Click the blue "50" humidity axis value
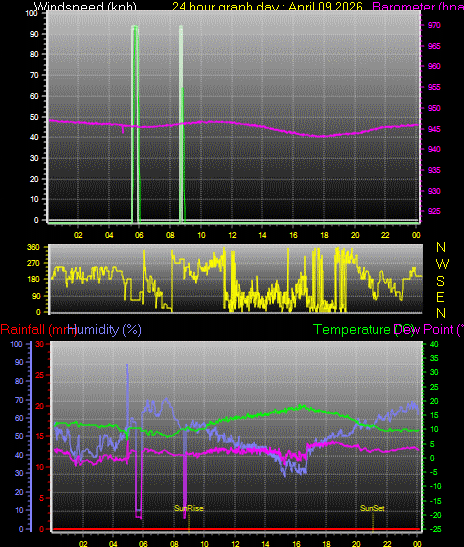Viewport: 464px width, 547px height. pyautogui.click(x=18, y=436)
